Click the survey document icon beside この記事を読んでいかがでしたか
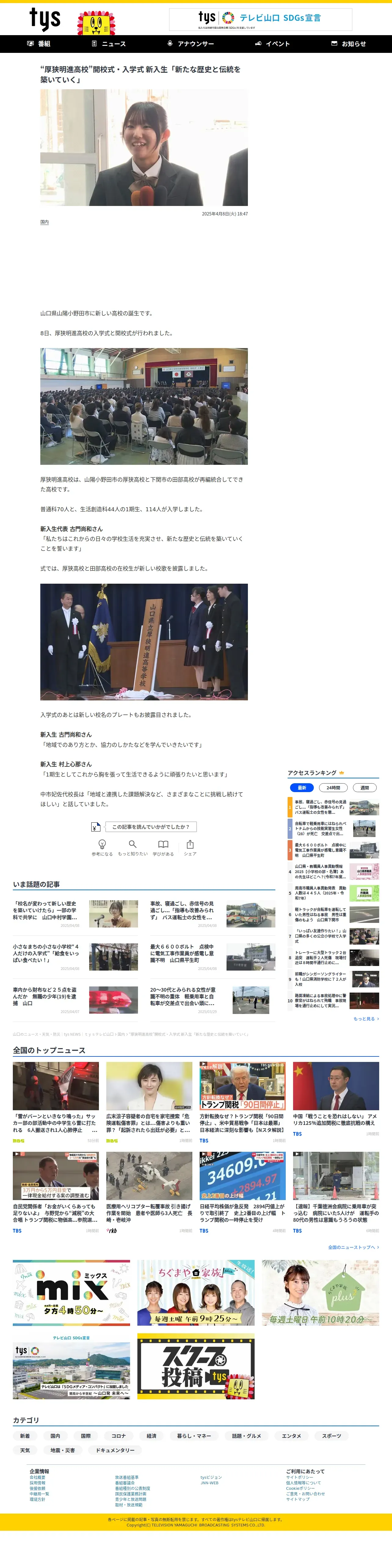The width and height of the screenshot is (392, 1568). 96,827
